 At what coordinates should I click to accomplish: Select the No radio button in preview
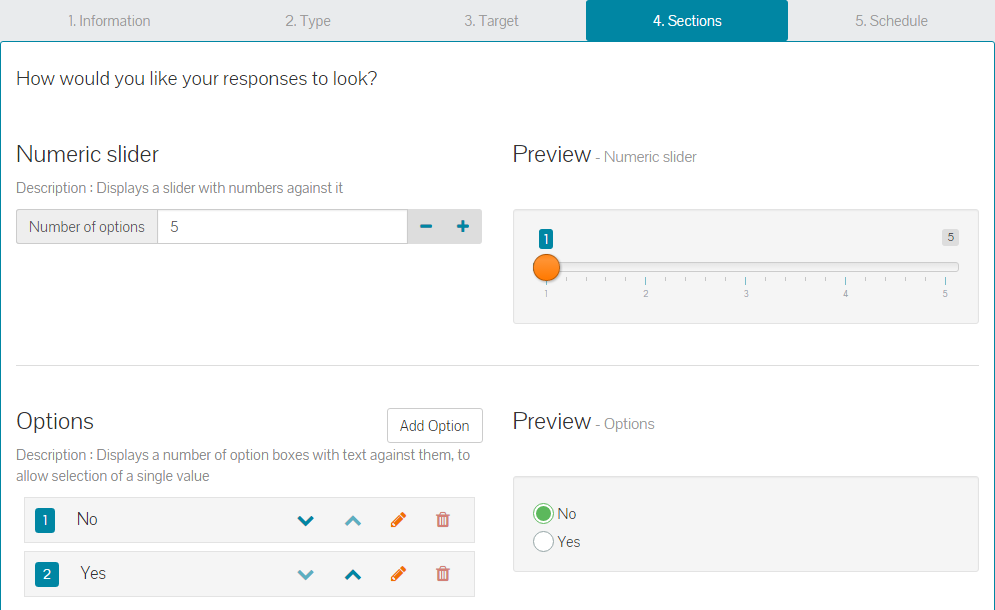pos(543,514)
